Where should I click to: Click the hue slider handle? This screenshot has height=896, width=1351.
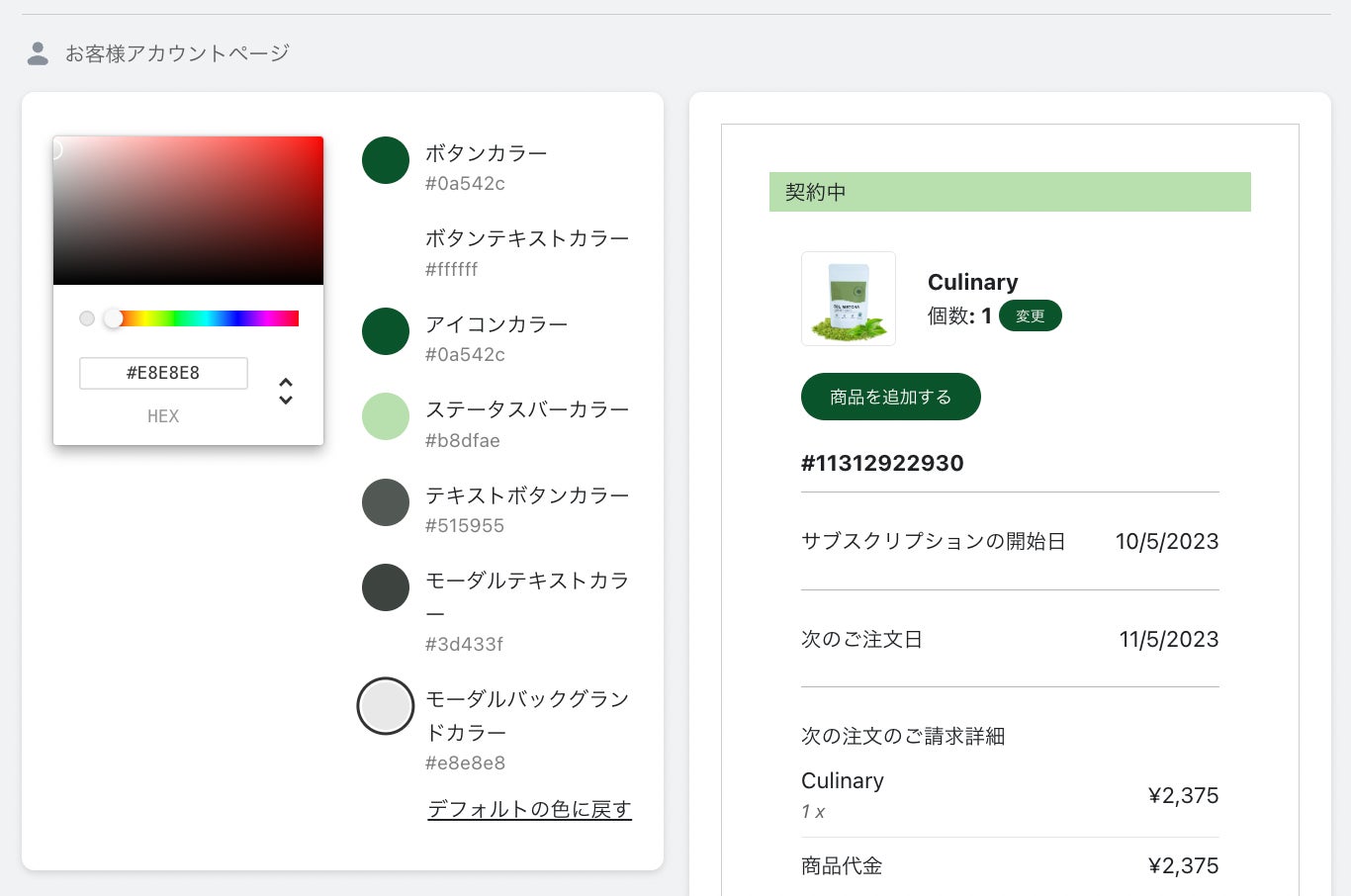[x=114, y=318]
